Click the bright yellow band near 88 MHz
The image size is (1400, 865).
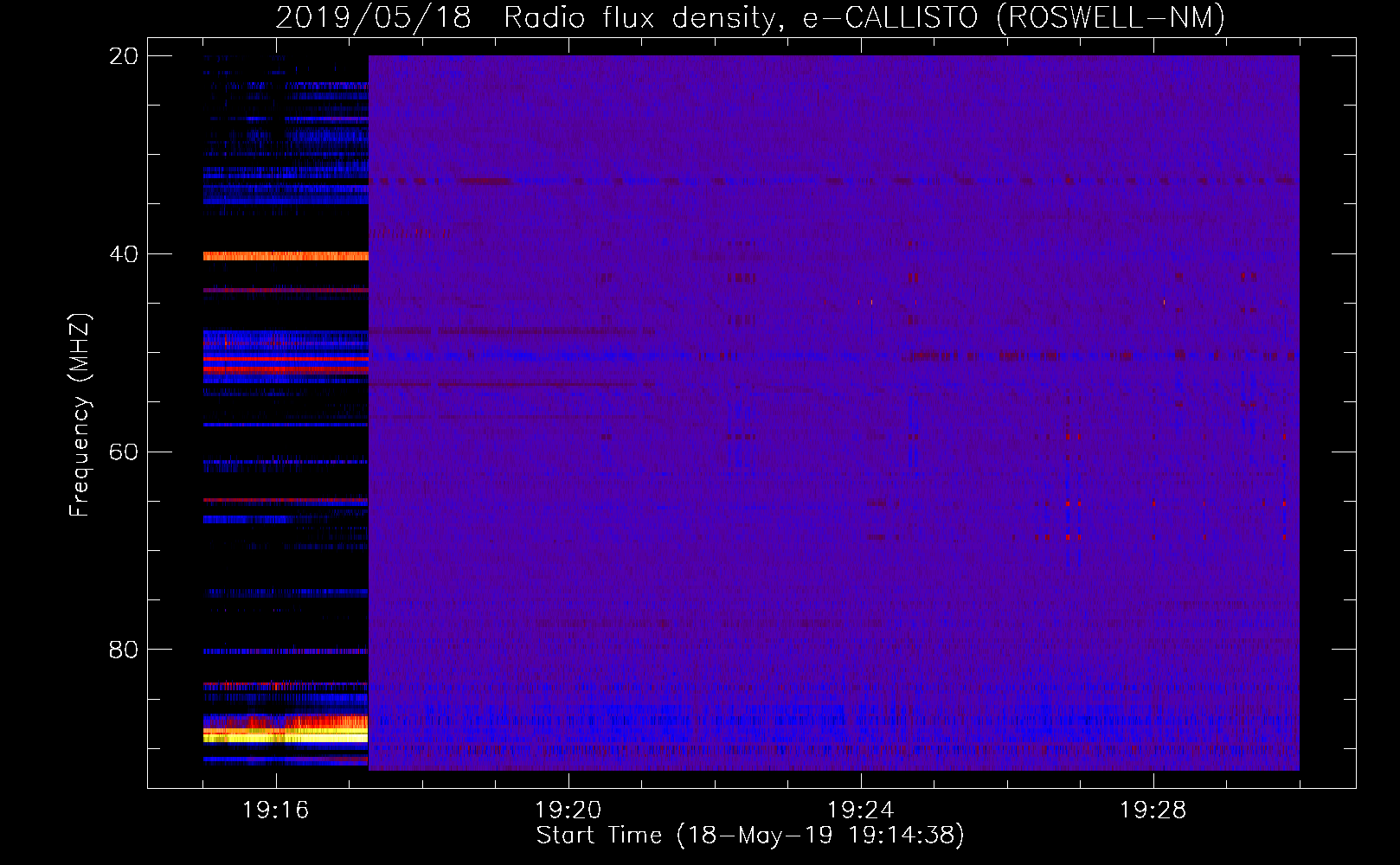tap(286, 735)
